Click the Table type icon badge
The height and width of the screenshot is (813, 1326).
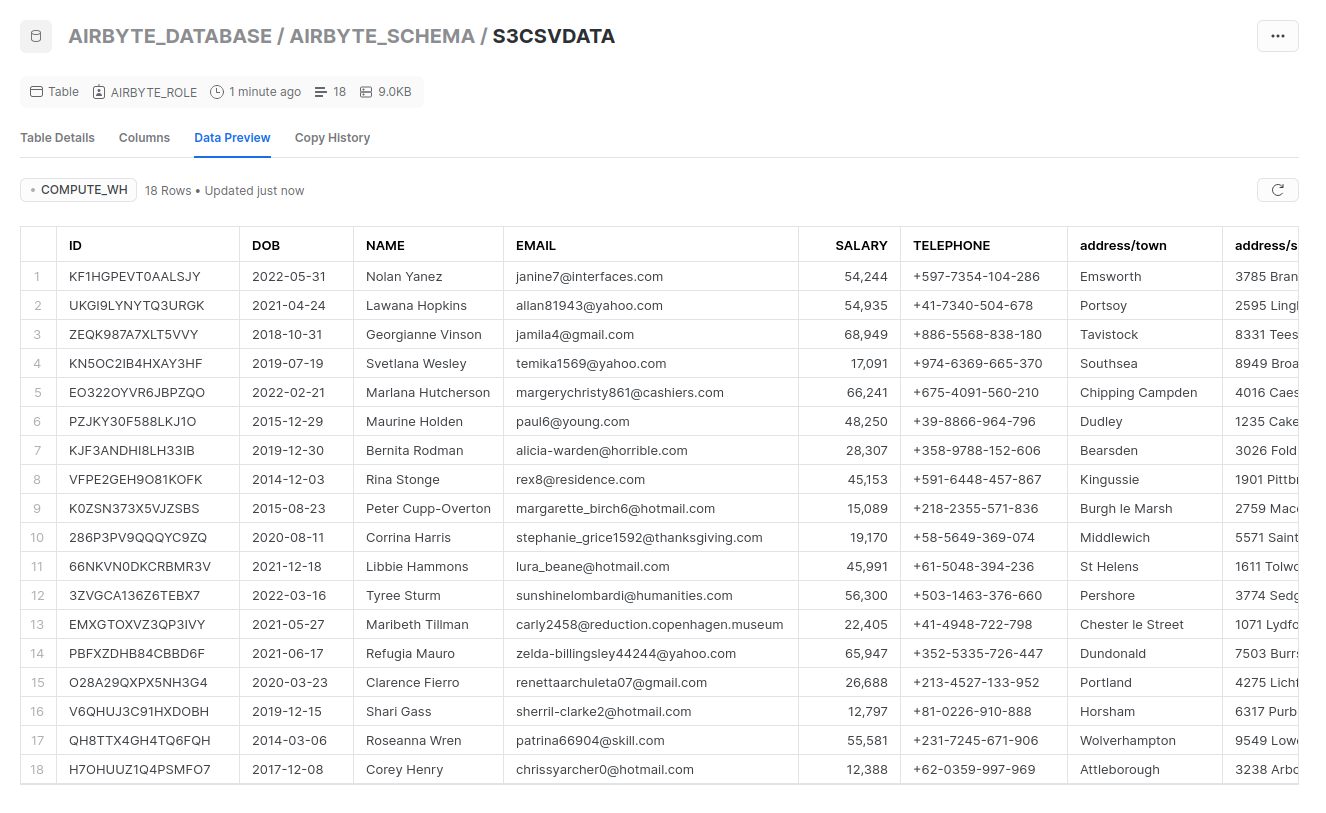point(36,91)
